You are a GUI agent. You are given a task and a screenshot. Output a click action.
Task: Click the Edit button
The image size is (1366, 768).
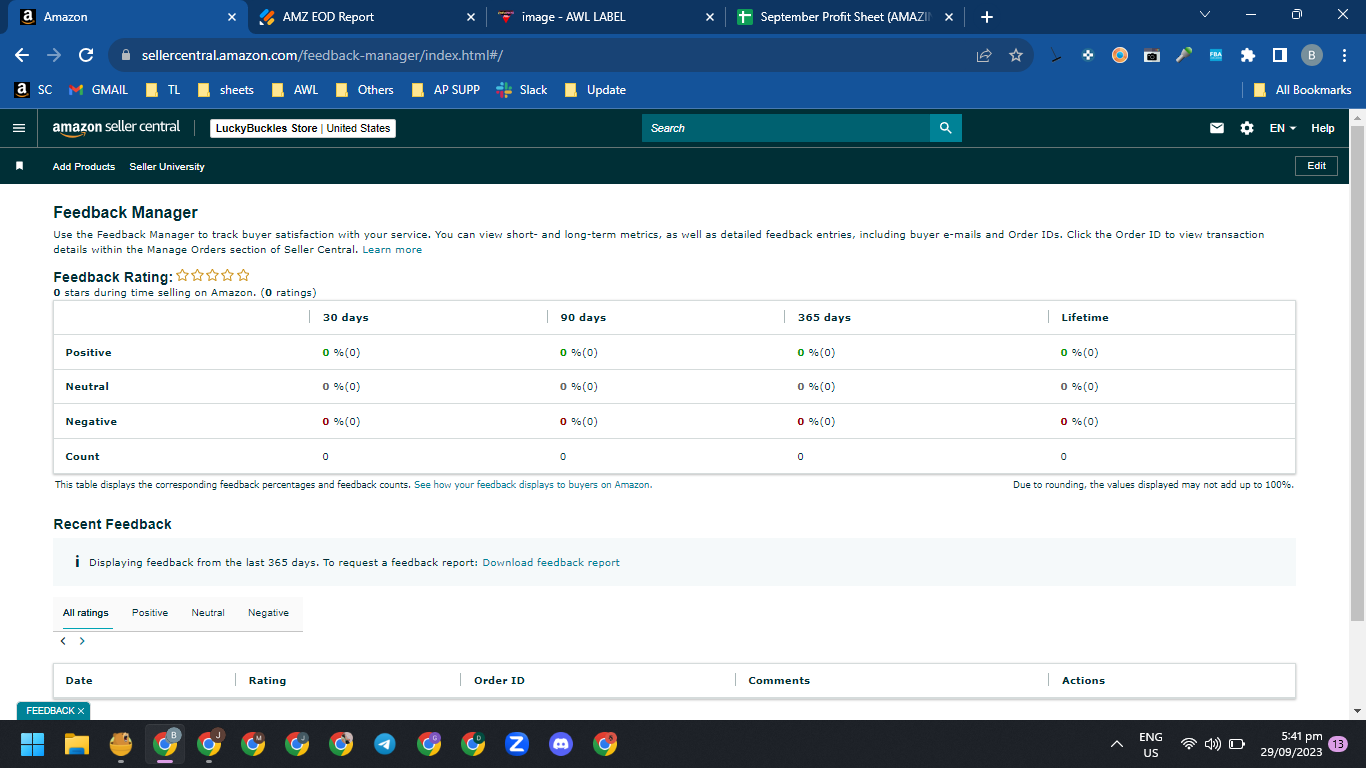point(1317,166)
